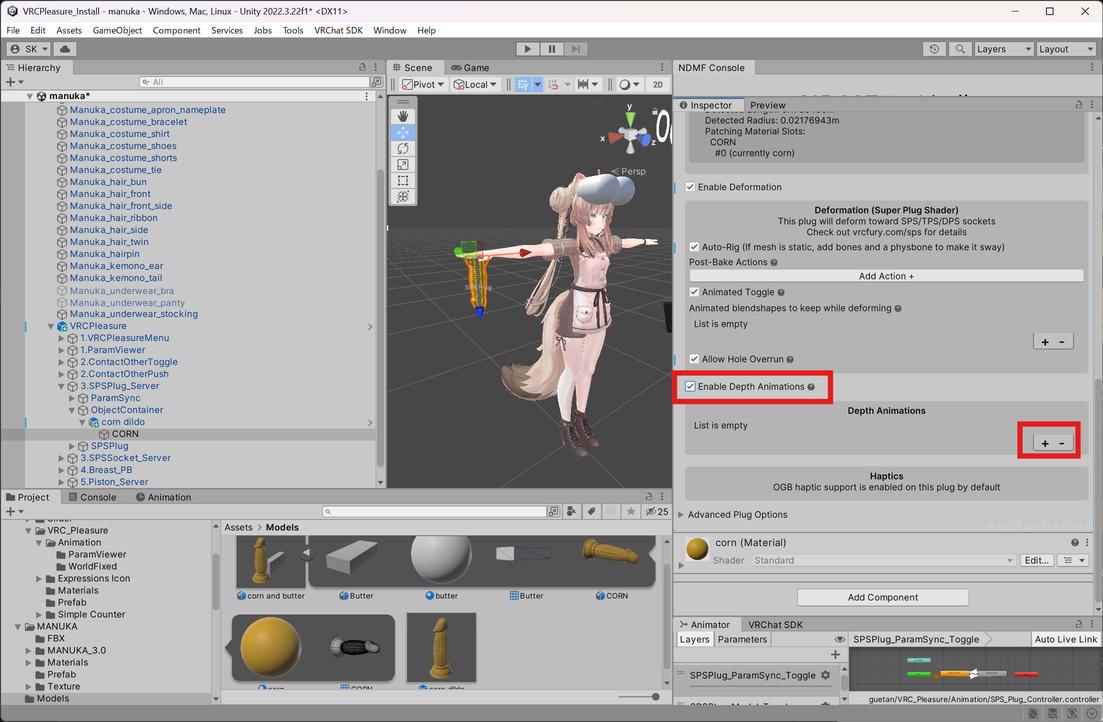
Task: Click the Search by Type icon in Project
Action: [572, 512]
